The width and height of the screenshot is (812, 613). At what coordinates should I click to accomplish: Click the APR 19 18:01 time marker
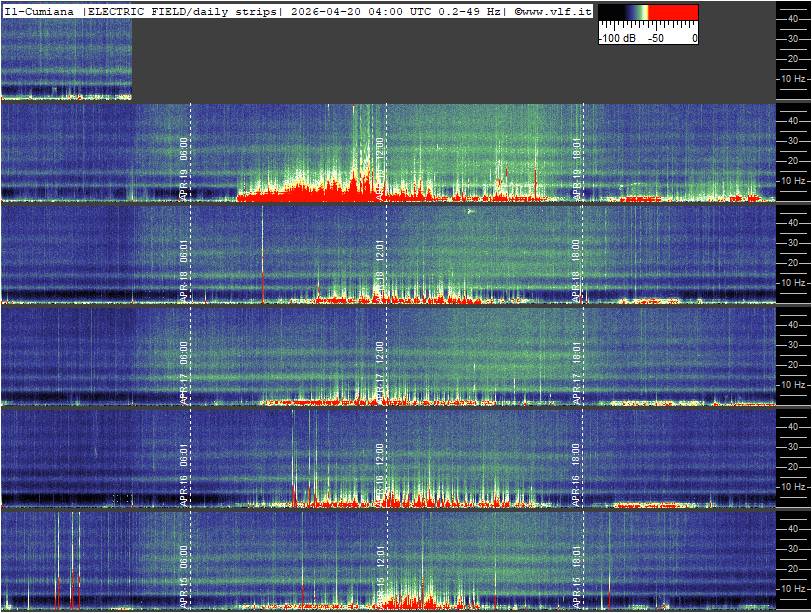pyautogui.click(x=576, y=170)
